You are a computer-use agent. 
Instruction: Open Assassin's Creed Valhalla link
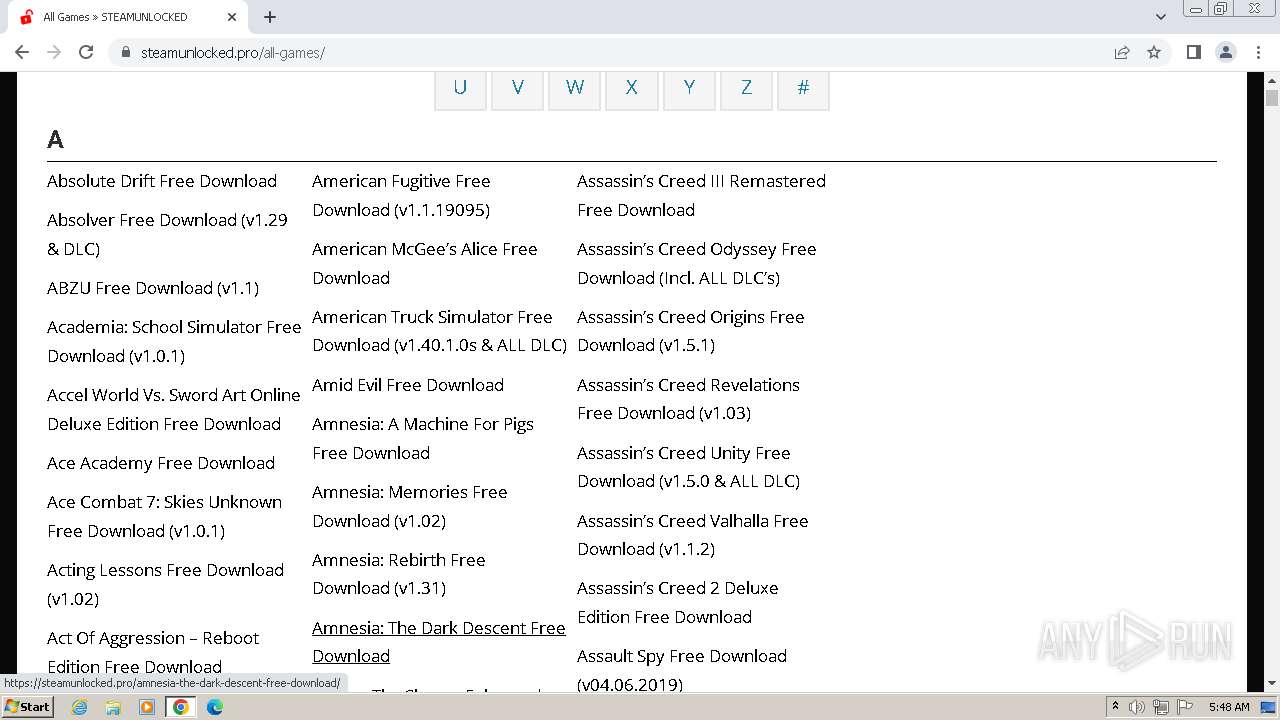(x=693, y=535)
